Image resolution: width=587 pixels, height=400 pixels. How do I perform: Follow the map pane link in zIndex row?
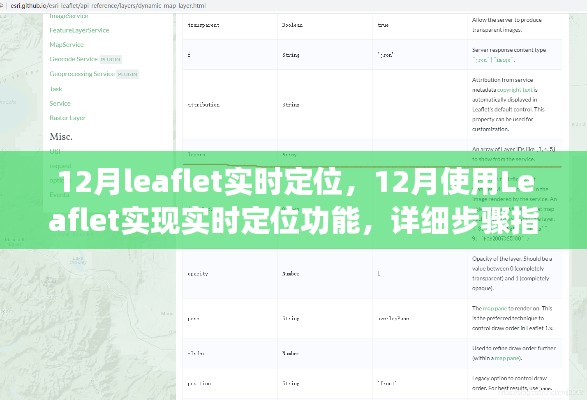pos(507,358)
